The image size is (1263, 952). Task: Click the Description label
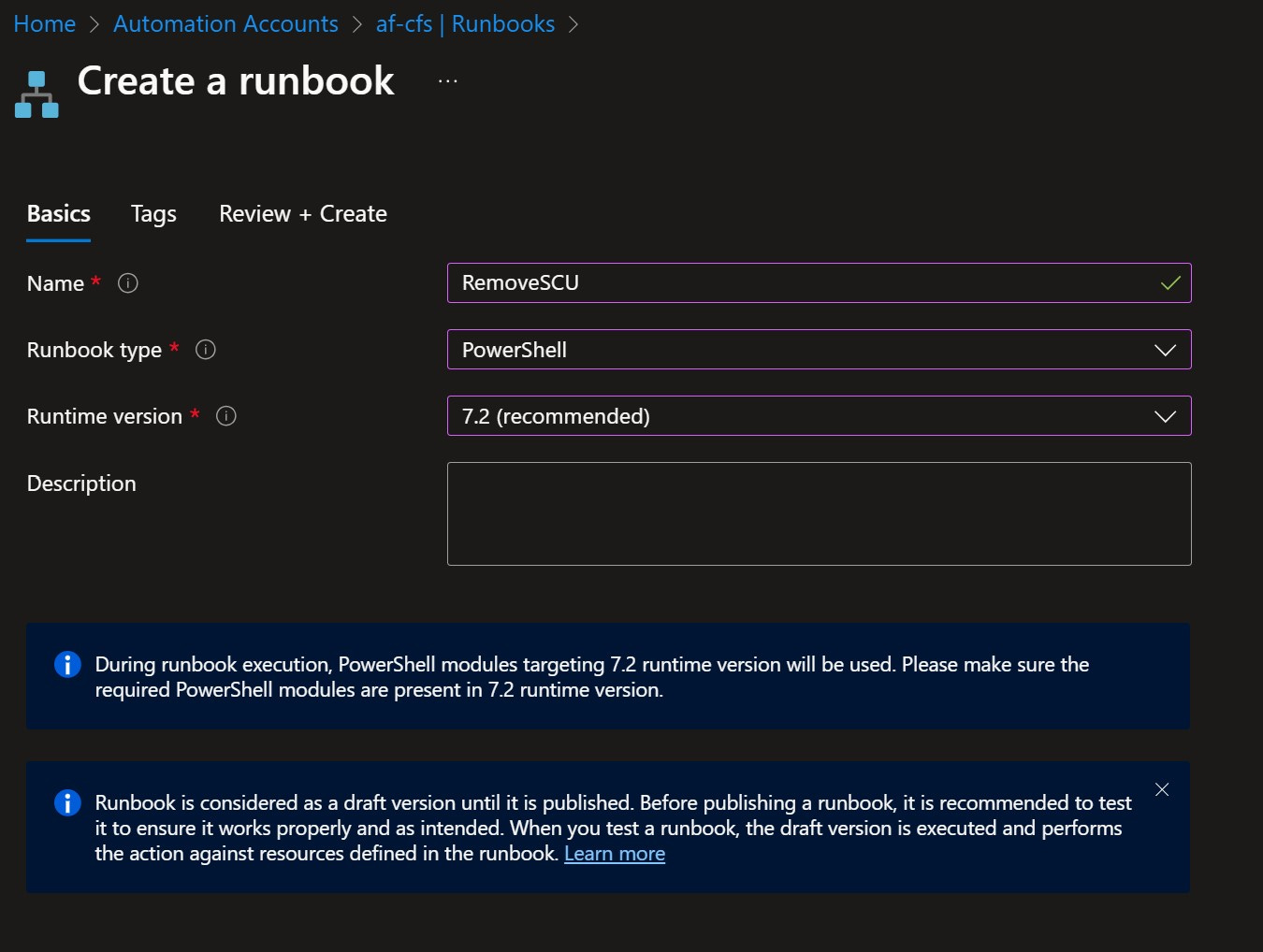(x=81, y=483)
